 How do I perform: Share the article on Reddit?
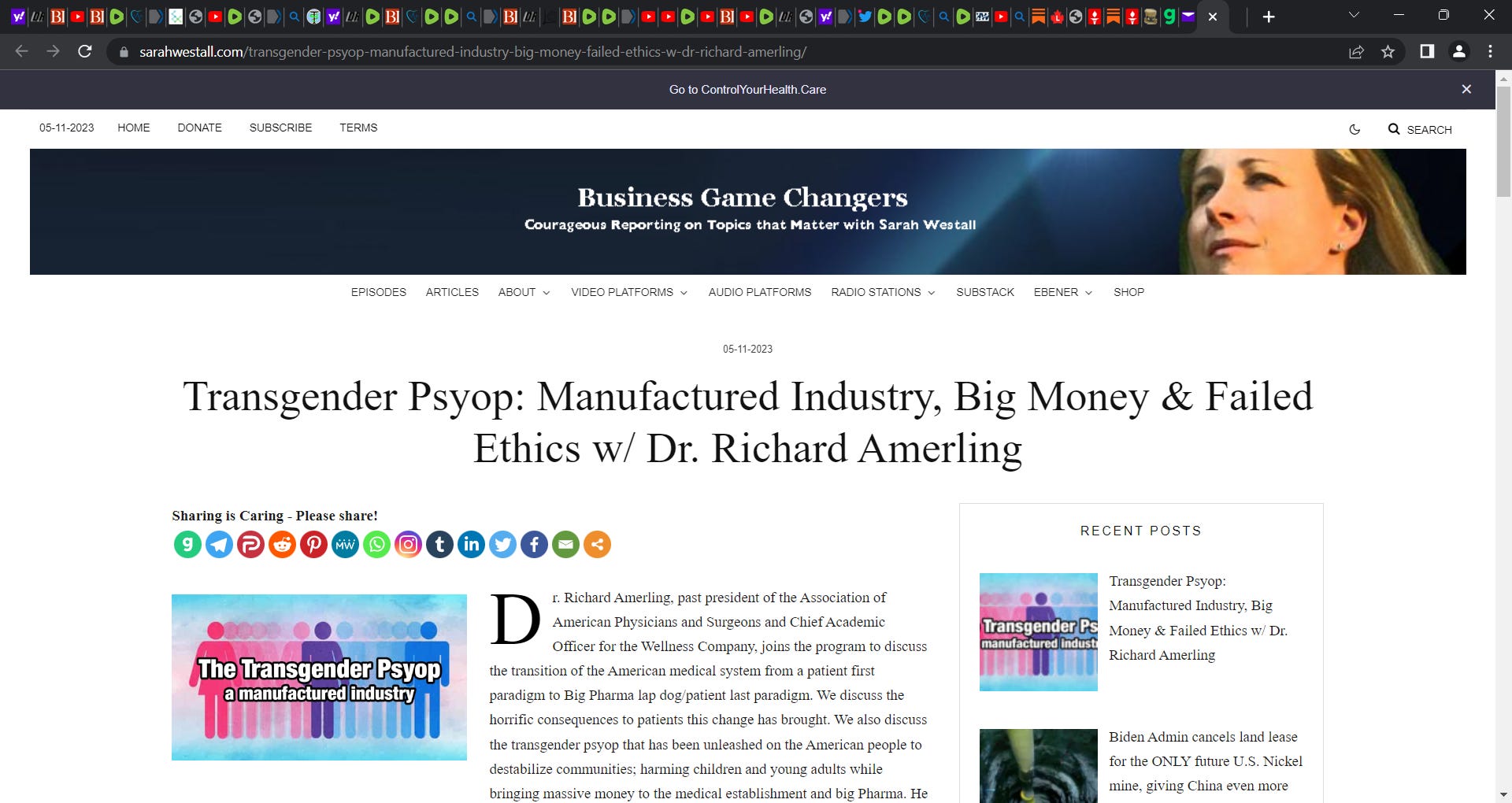pos(282,544)
